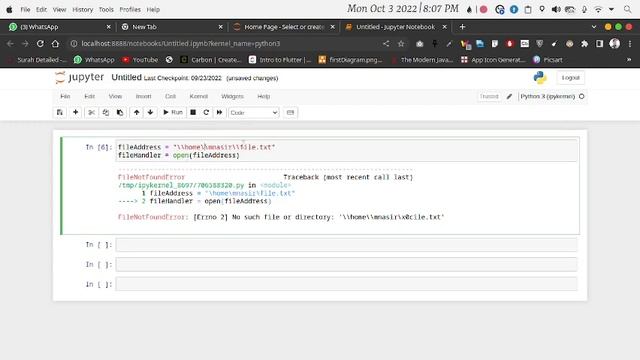Share this page via share icon
The height and width of the screenshot is (360, 640).
click(x=386, y=43)
